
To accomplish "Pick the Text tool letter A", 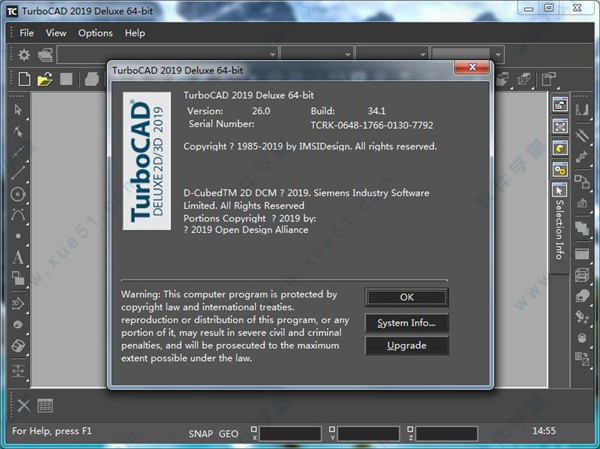I will click(x=18, y=257).
